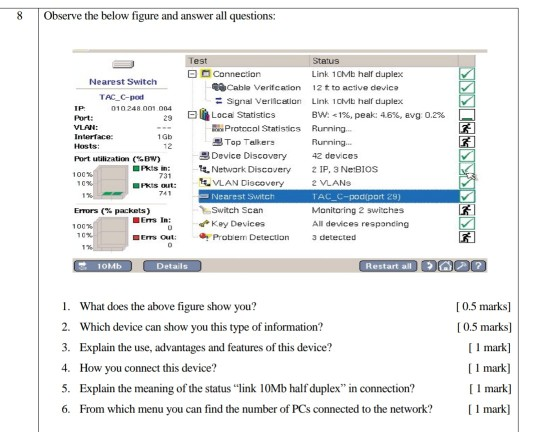Click the running status icon for Top Talkers
540x432 pixels.
467,142
